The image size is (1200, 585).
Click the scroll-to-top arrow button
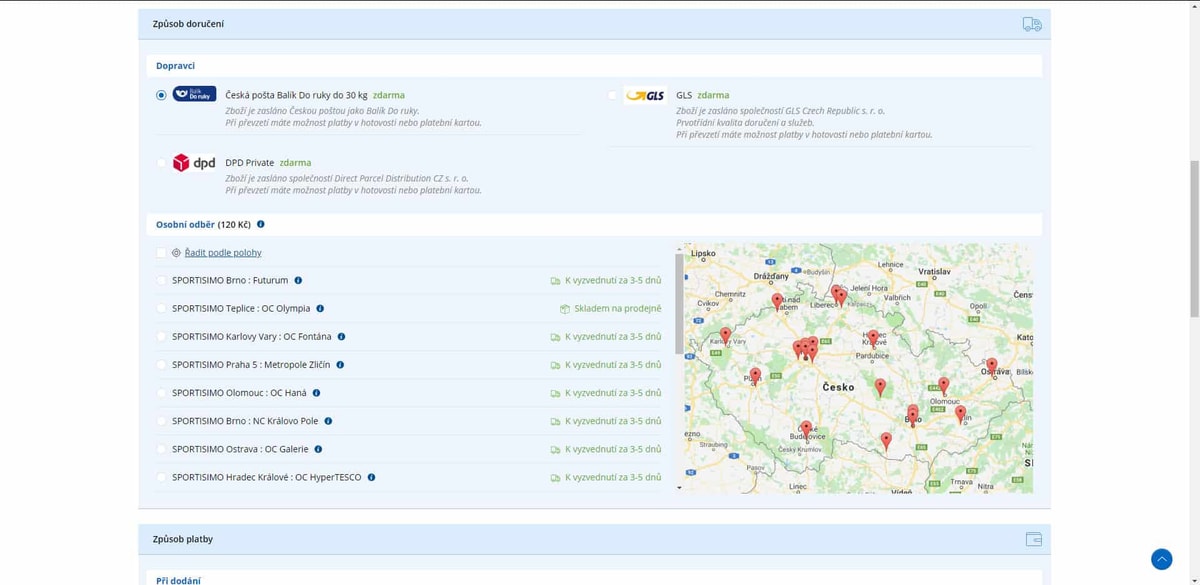pyautogui.click(x=1161, y=559)
